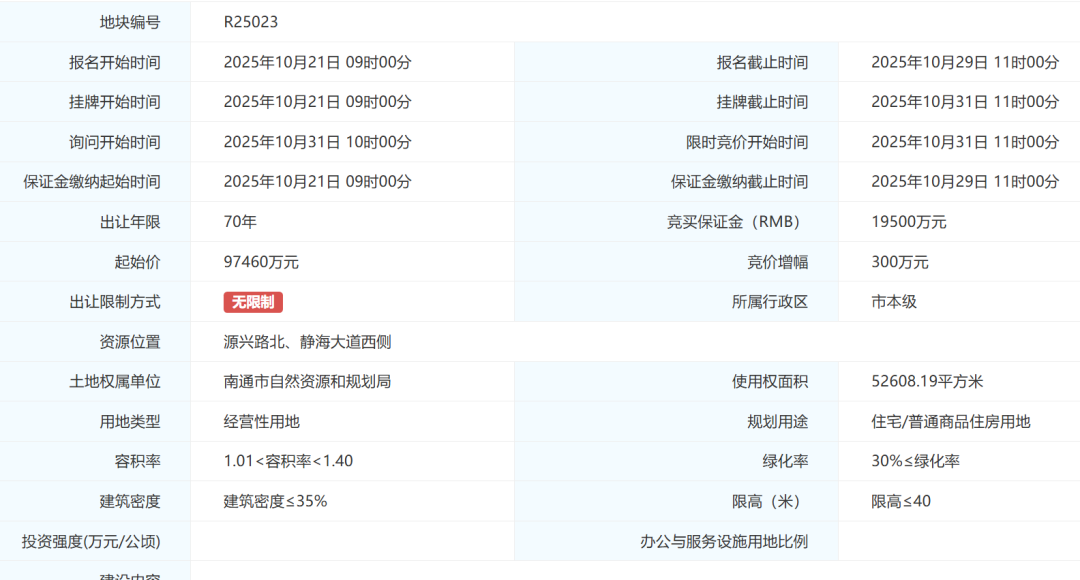
Task: Click the 地块编号 label
Action: point(129,22)
